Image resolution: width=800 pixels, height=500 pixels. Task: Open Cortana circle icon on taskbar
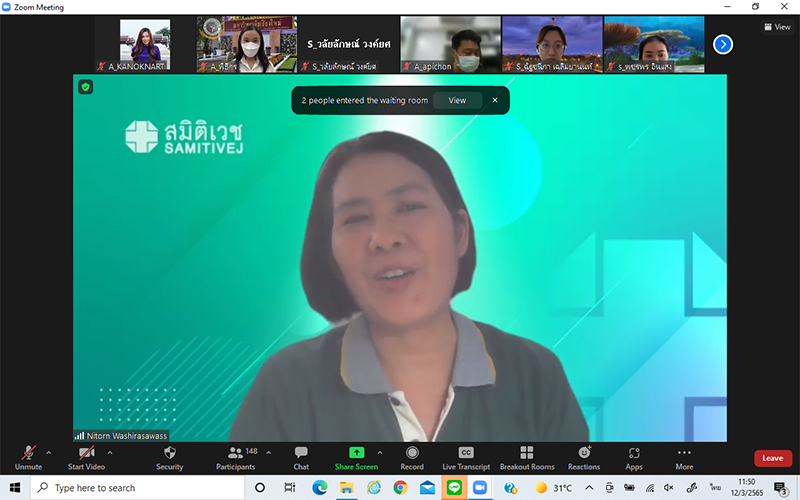(x=260, y=488)
